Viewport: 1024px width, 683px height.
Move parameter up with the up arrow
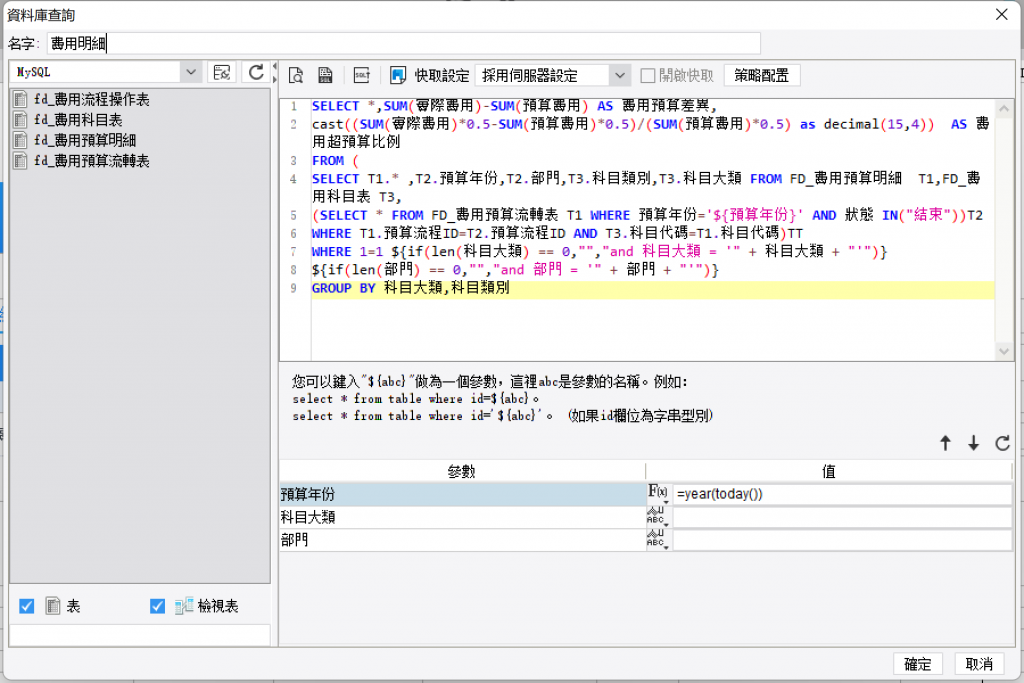click(945, 443)
